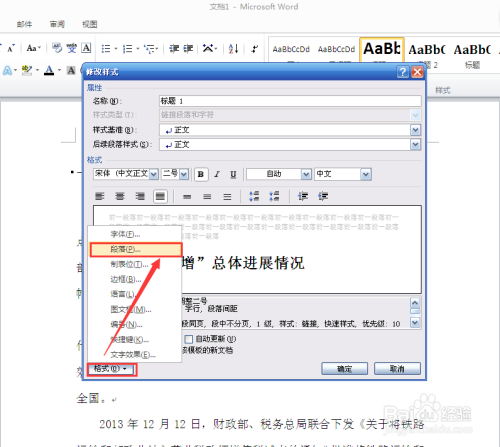Open numbering dropdown arrow in ribbon

coord(138,49)
